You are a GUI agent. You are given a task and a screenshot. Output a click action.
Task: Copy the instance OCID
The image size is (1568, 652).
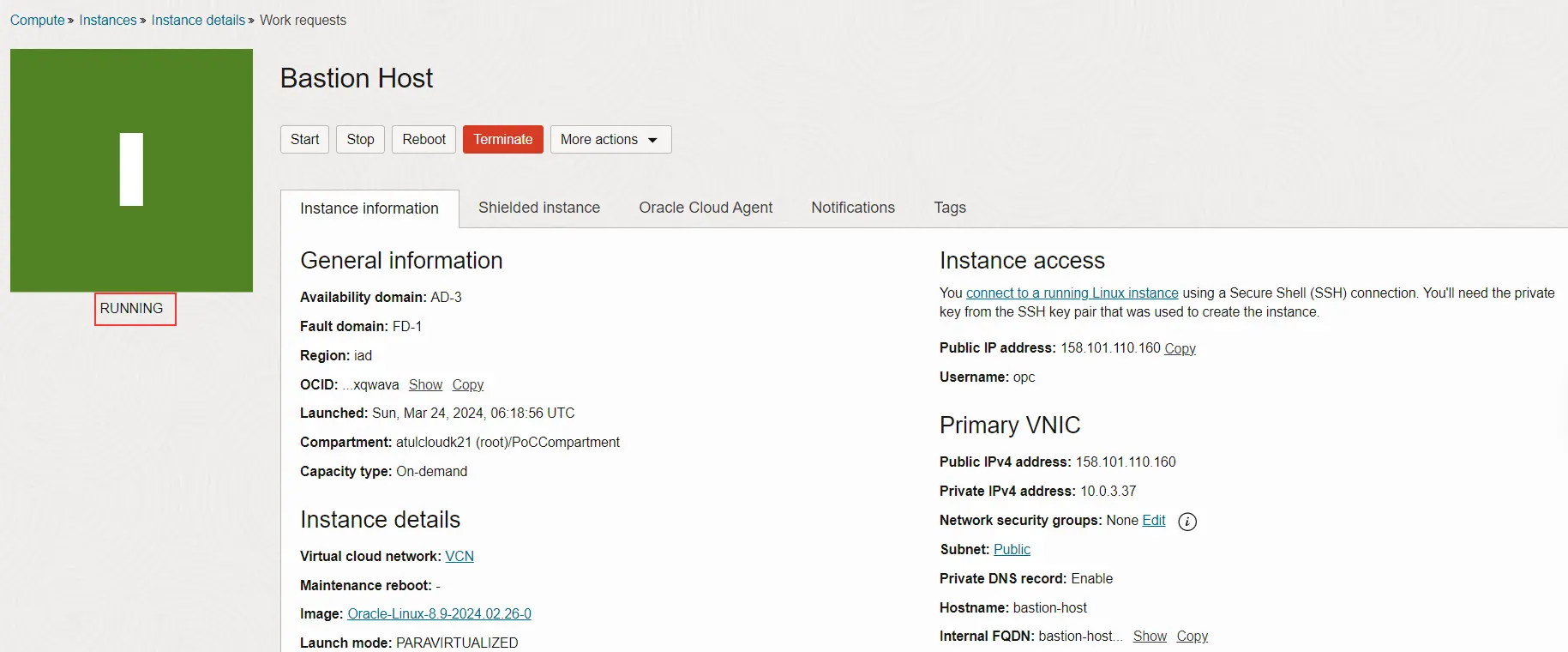point(467,385)
